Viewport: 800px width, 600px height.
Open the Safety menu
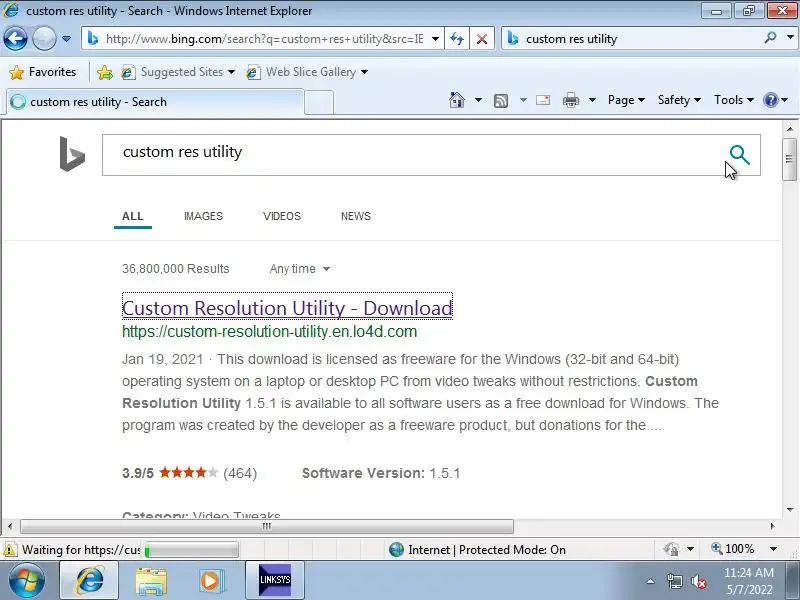[679, 100]
